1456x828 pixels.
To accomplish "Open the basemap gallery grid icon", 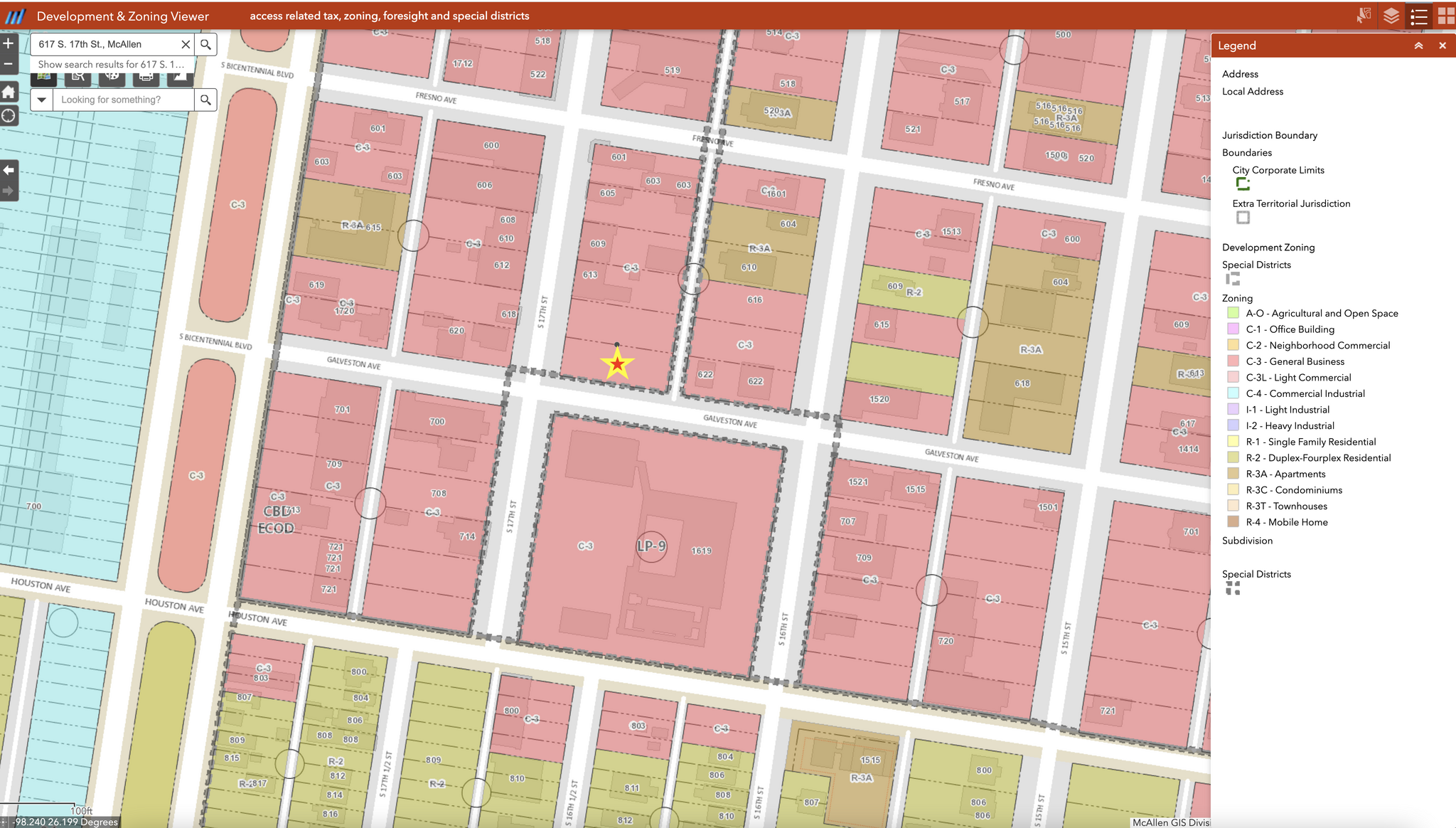I will click(1446, 16).
